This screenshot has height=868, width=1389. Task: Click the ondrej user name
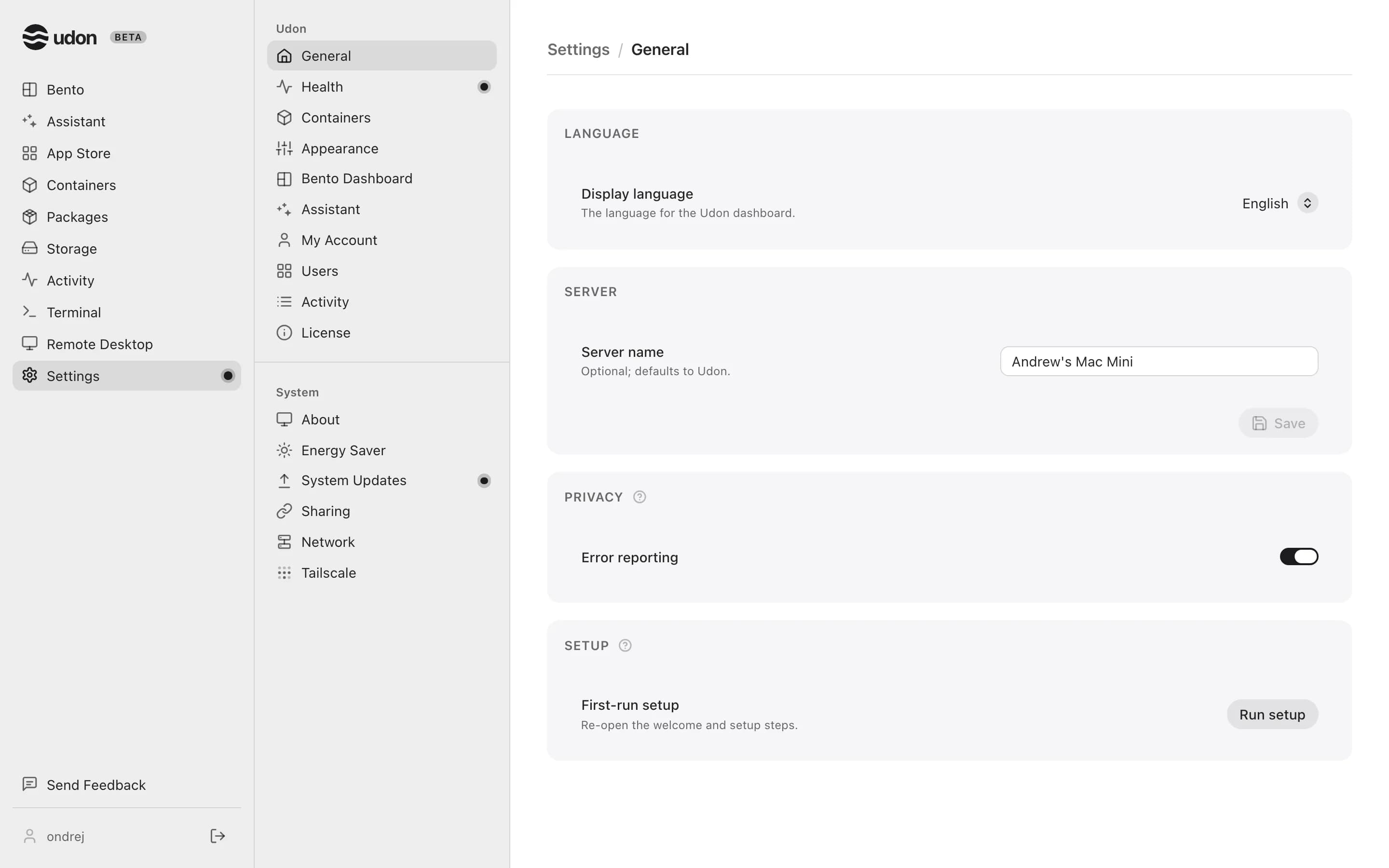[x=66, y=837]
